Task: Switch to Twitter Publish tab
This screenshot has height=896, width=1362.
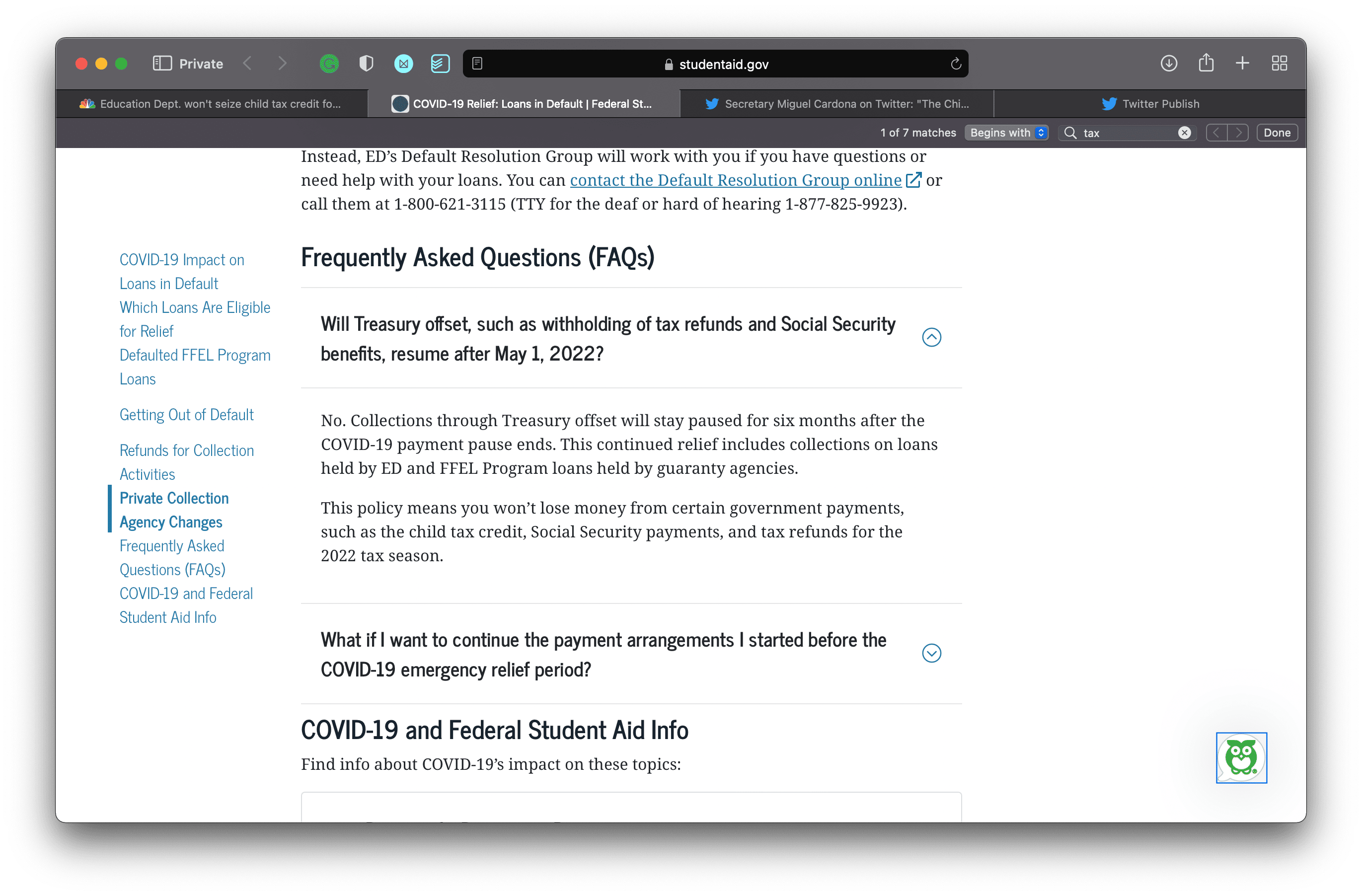Action: [1150, 104]
